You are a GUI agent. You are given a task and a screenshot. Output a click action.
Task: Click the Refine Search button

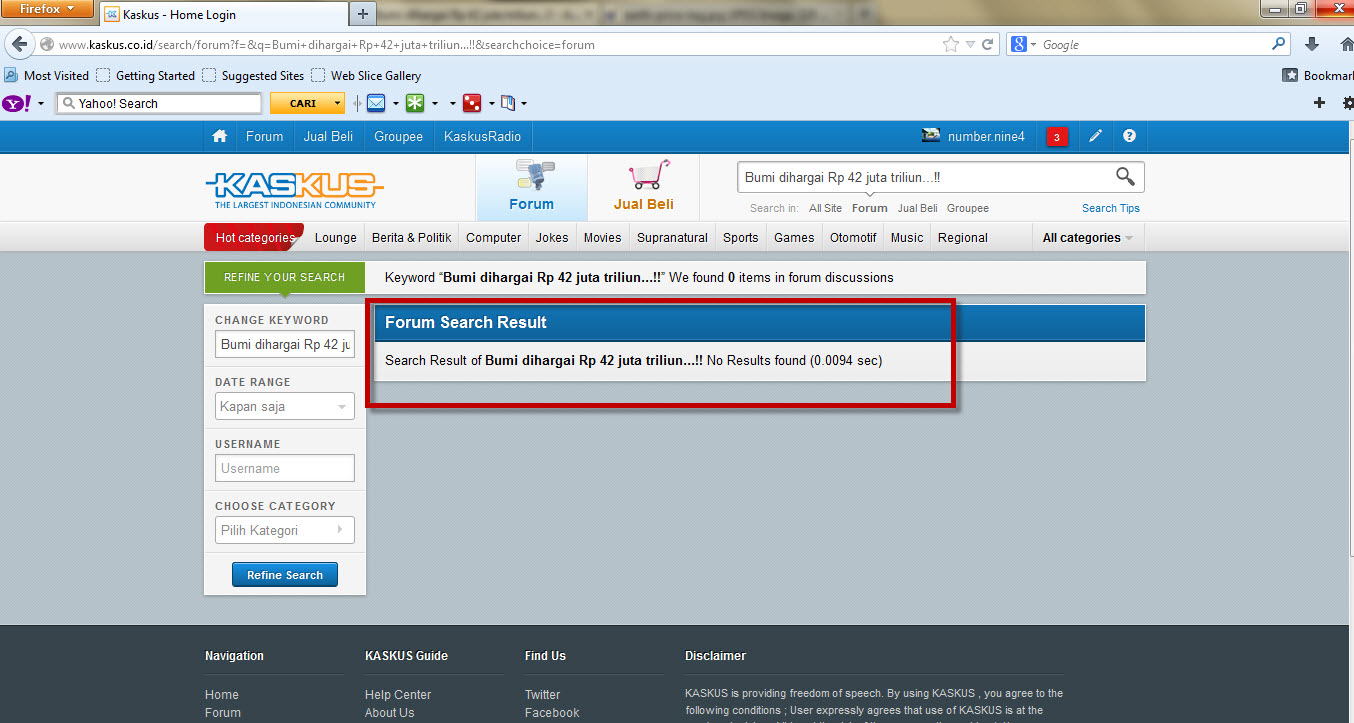(x=285, y=575)
